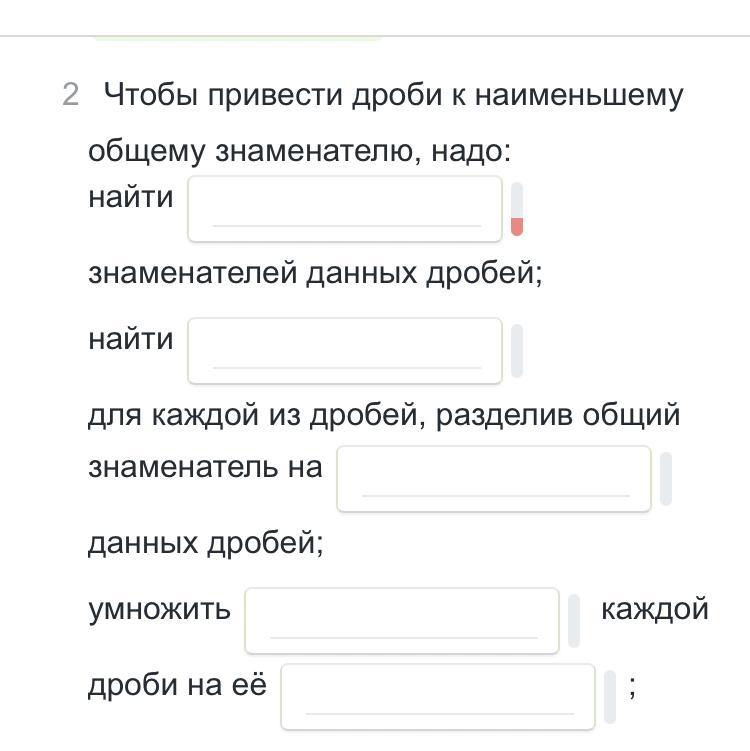
Task: Click the text "знаменатель на"
Action: pyautogui.click(x=205, y=466)
